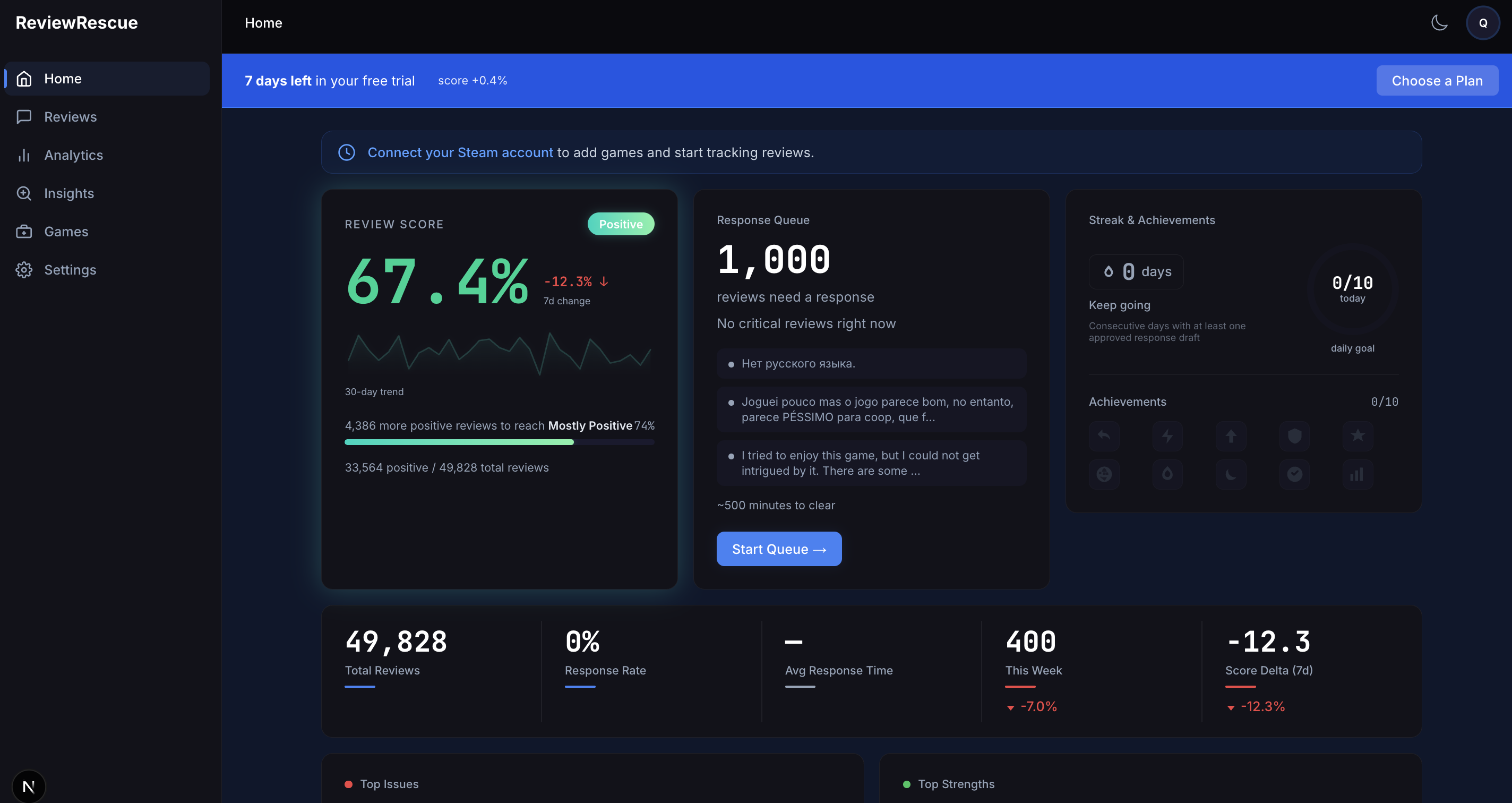This screenshot has width=1512, height=803.
Task: Toggle dark mode with moon icon
Action: tap(1439, 23)
